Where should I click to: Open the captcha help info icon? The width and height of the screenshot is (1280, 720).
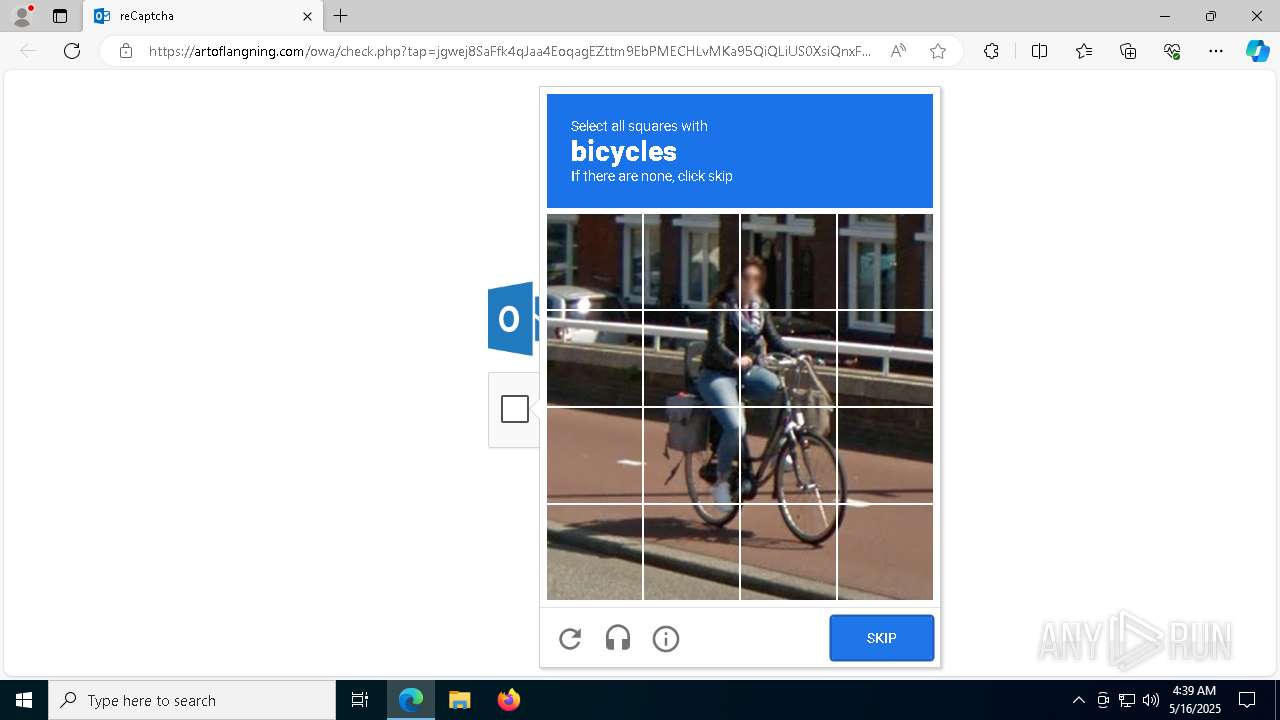[x=666, y=639]
